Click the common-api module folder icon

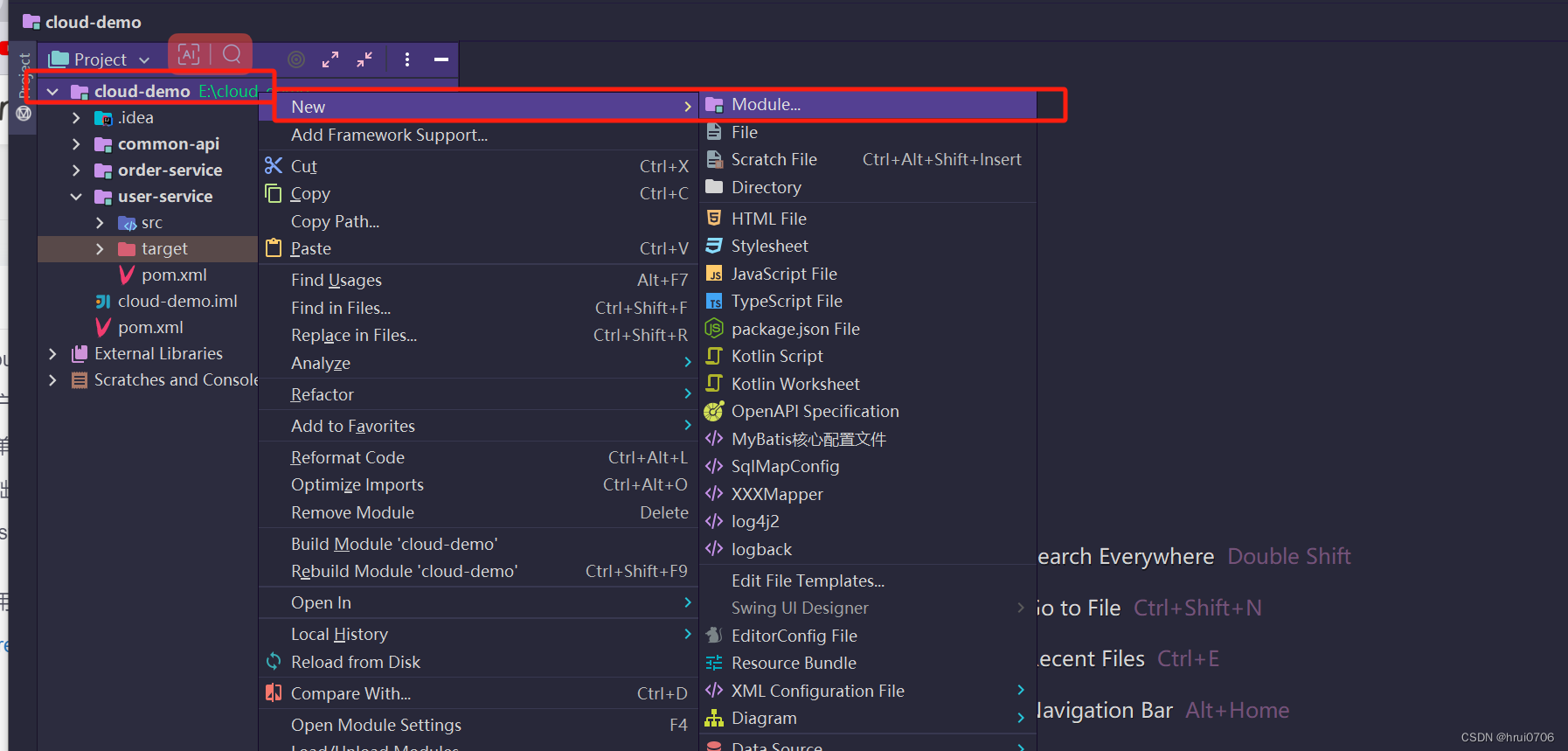[103, 143]
